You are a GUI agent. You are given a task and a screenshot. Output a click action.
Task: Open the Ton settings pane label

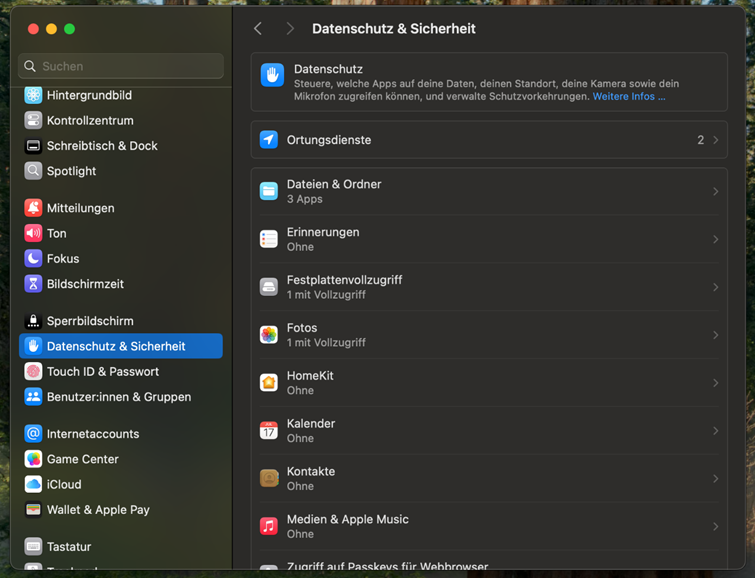click(x=56, y=233)
